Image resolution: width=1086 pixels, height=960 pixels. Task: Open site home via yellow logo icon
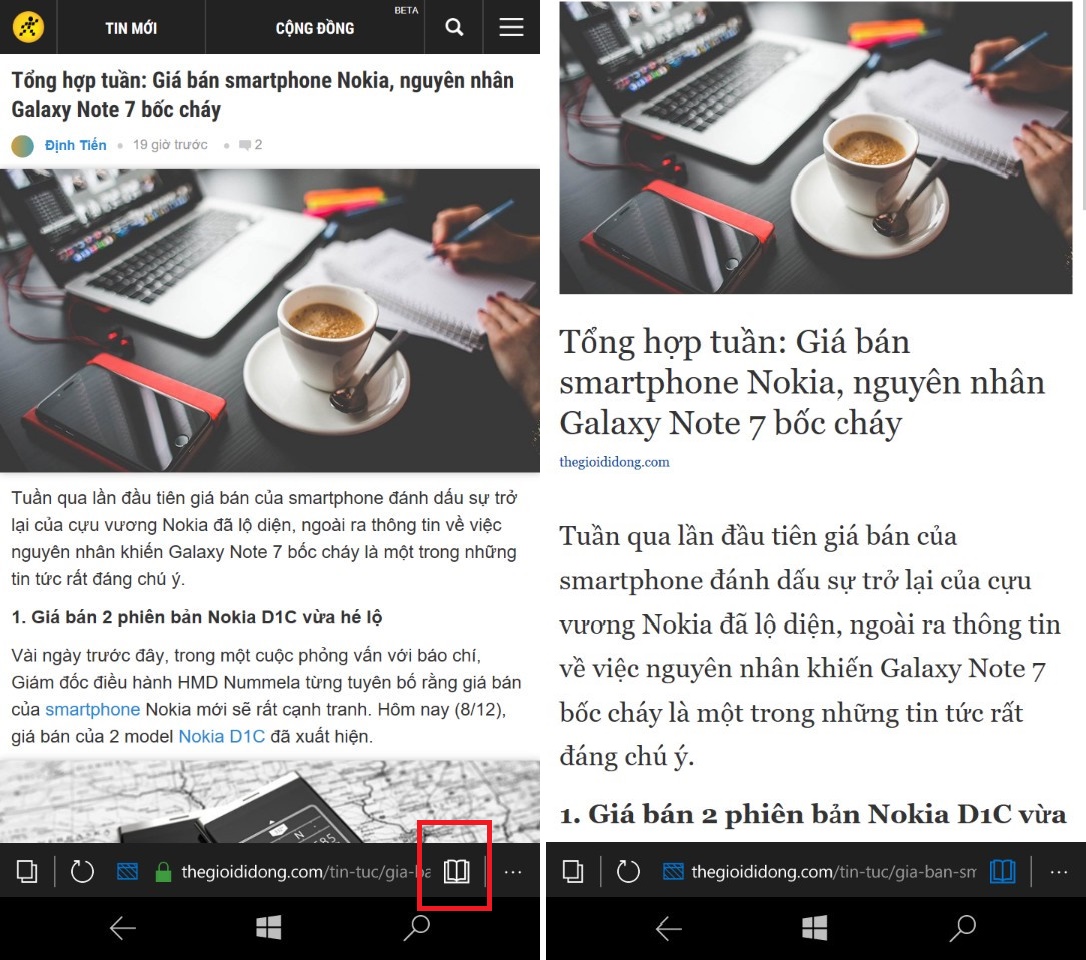click(28, 27)
